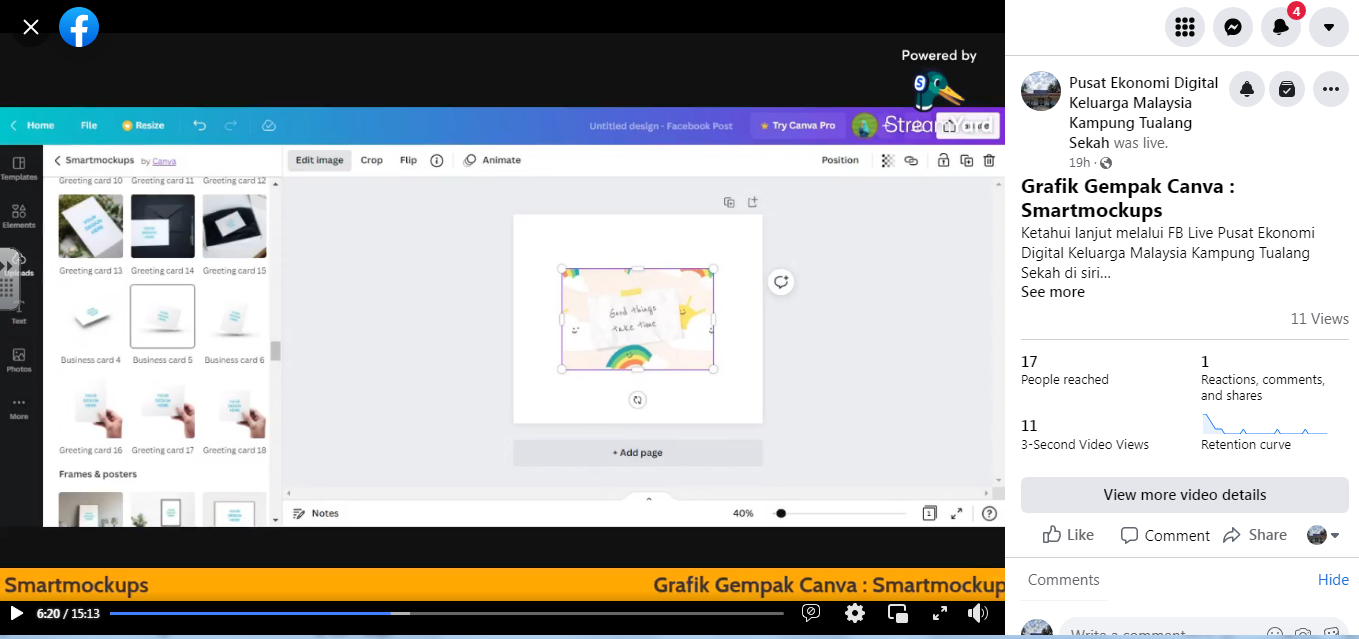Viewport: 1359px width, 639px height.
Task: Click Animate in Canva toolbar
Action: 492,160
